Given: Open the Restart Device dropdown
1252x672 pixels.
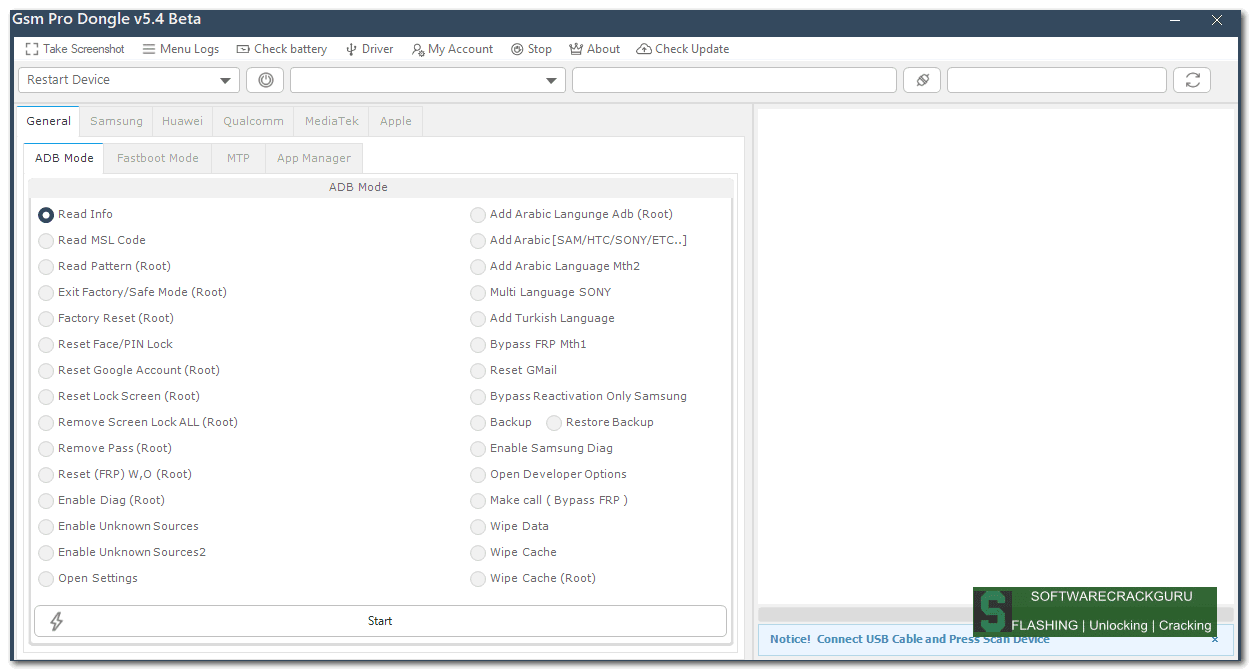Looking at the screenshot, I should point(129,80).
